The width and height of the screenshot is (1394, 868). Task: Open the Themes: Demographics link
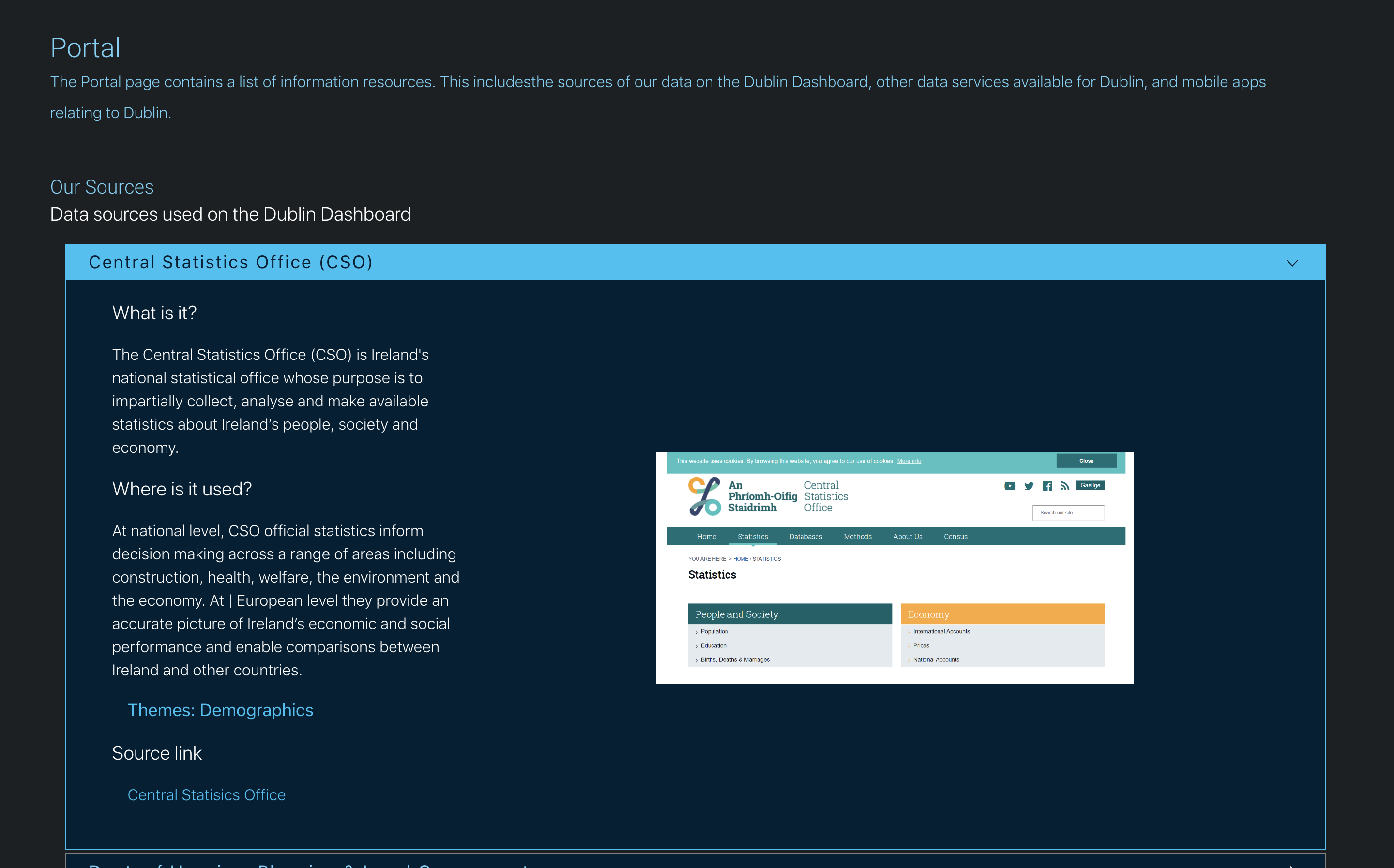(220, 710)
